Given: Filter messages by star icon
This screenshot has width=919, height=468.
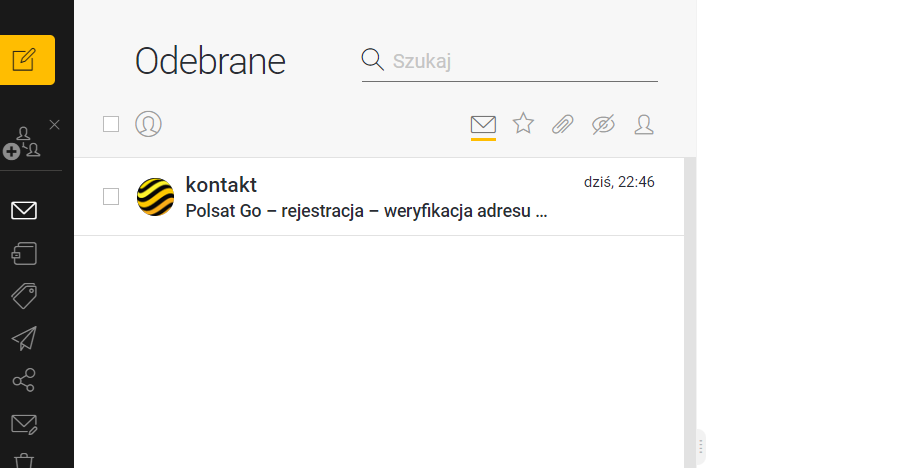Looking at the screenshot, I should click(523, 124).
